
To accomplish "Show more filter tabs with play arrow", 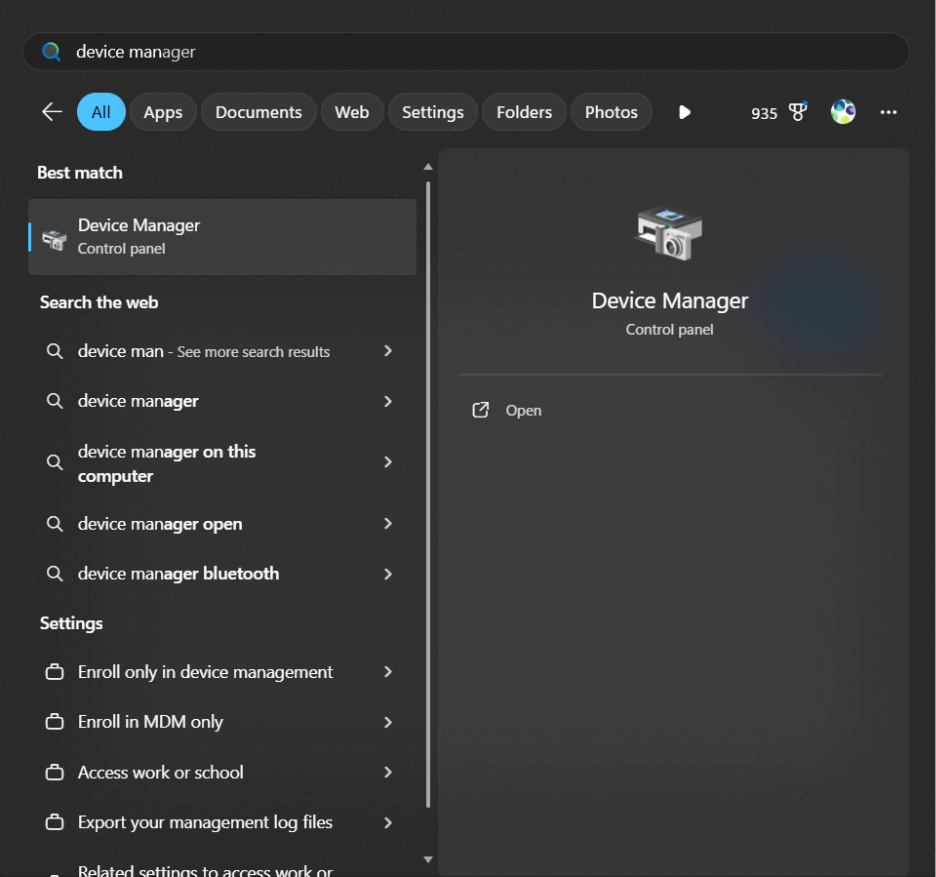I will (685, 112).
